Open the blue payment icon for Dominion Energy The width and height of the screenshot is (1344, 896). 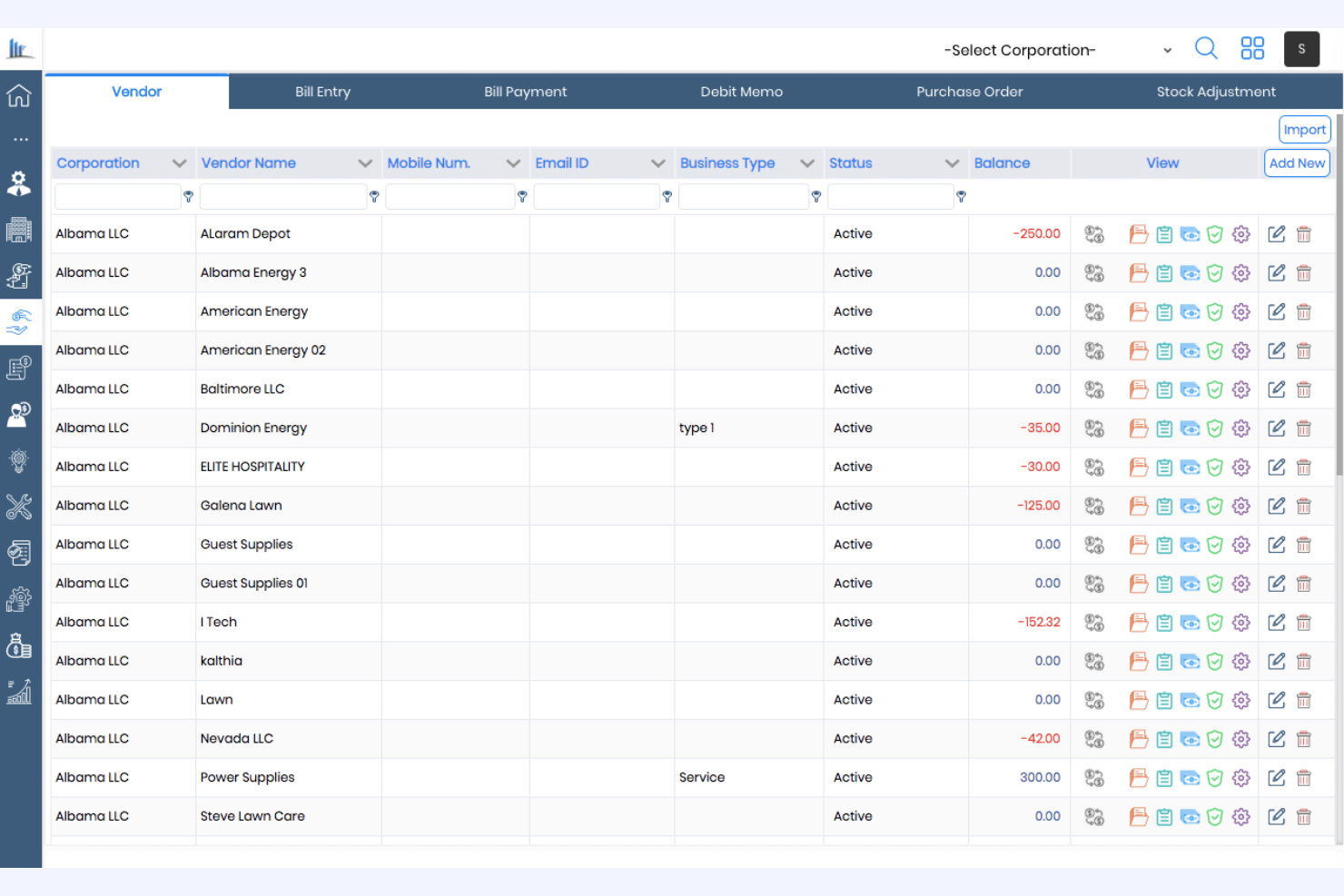1191,428
